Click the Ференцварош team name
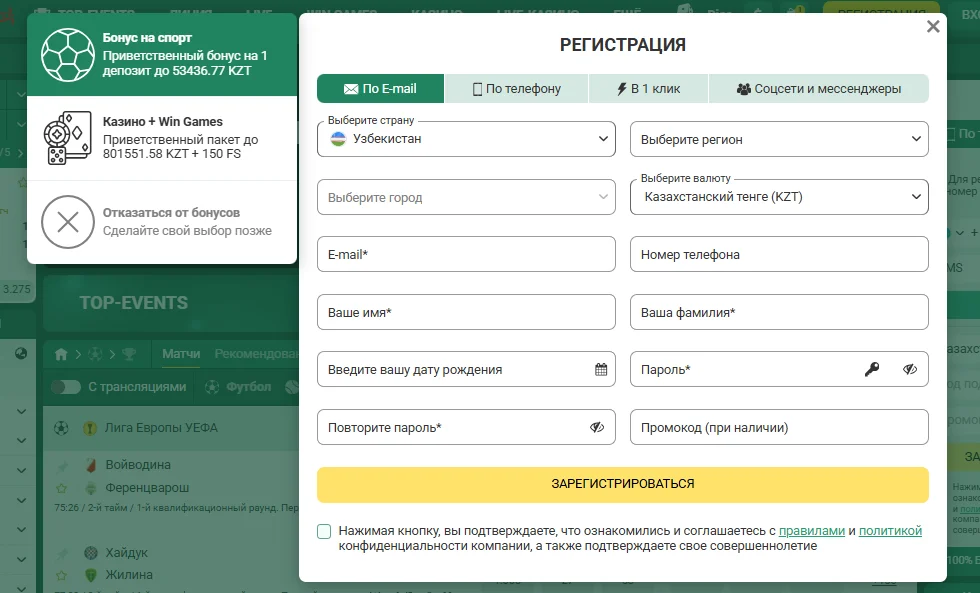 (148, 488)
